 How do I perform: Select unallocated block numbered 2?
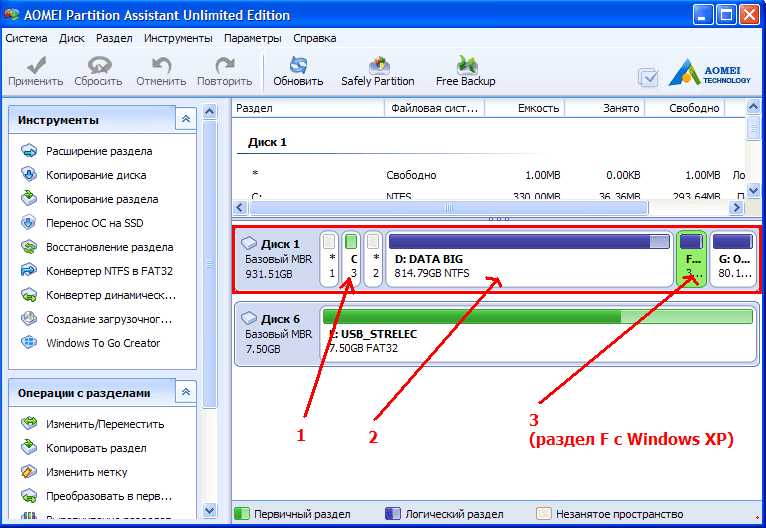pos(373,259)
